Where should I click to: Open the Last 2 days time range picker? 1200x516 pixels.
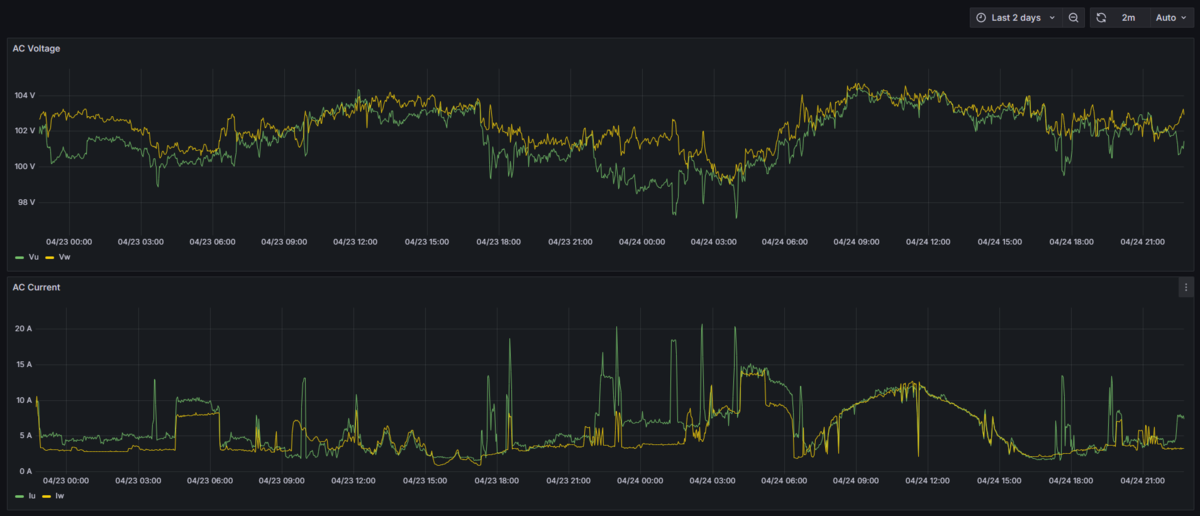click(x=1015, y=18)
